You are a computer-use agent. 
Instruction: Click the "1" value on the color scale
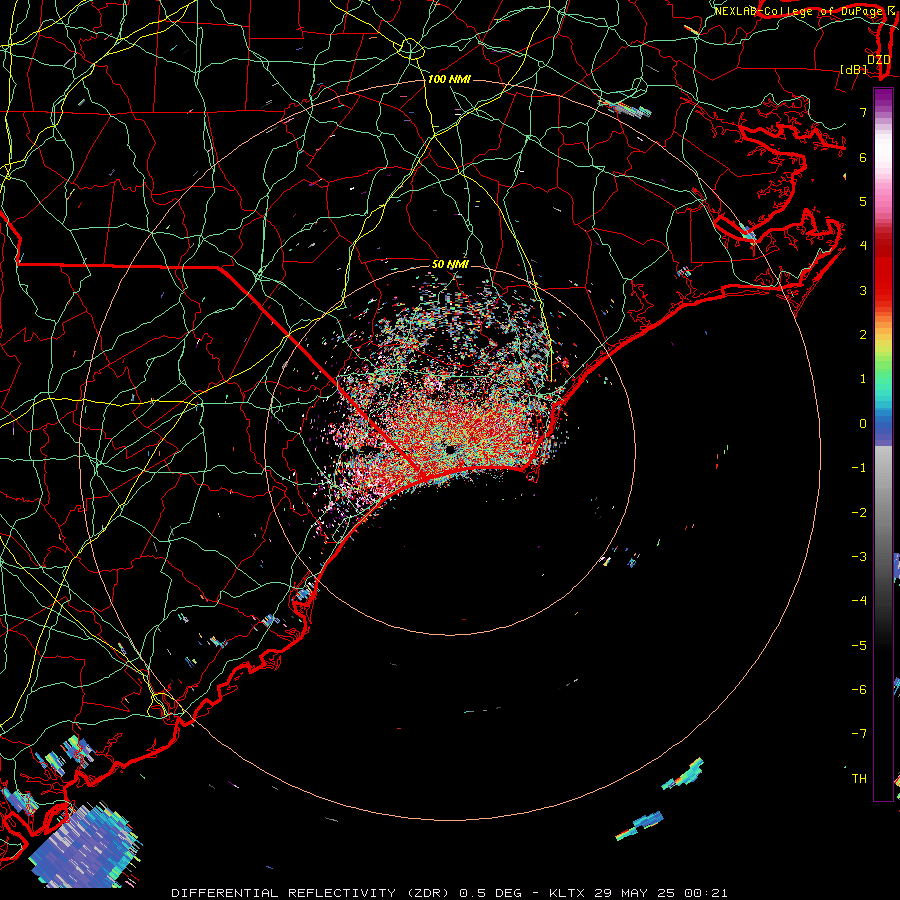coord(863,379)
